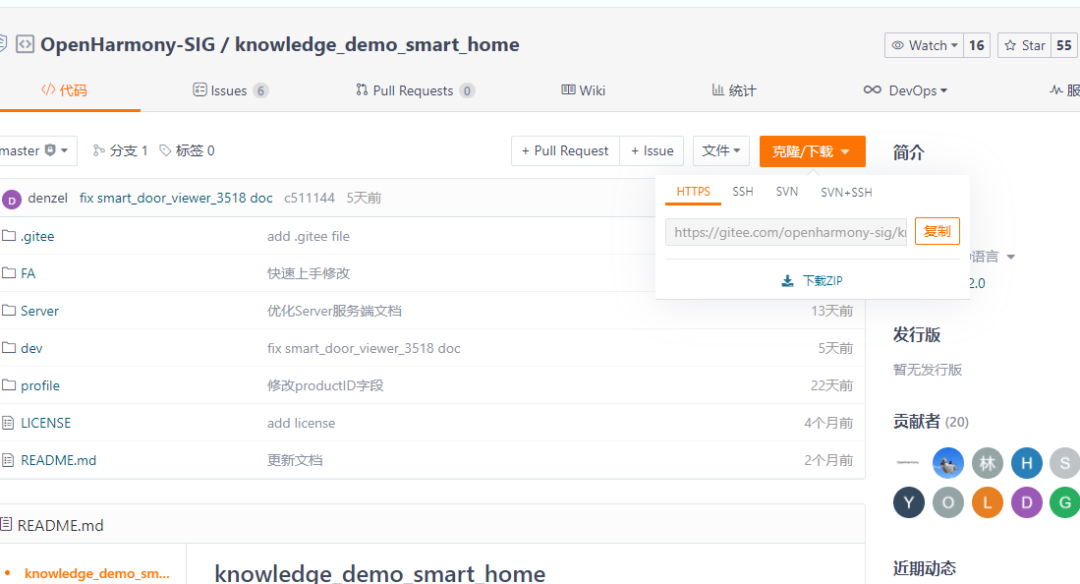The height and width of the screenshot is (584, 1080).
Task: Open contributor avatar with letter Y
Action: (x=908, y=503)
